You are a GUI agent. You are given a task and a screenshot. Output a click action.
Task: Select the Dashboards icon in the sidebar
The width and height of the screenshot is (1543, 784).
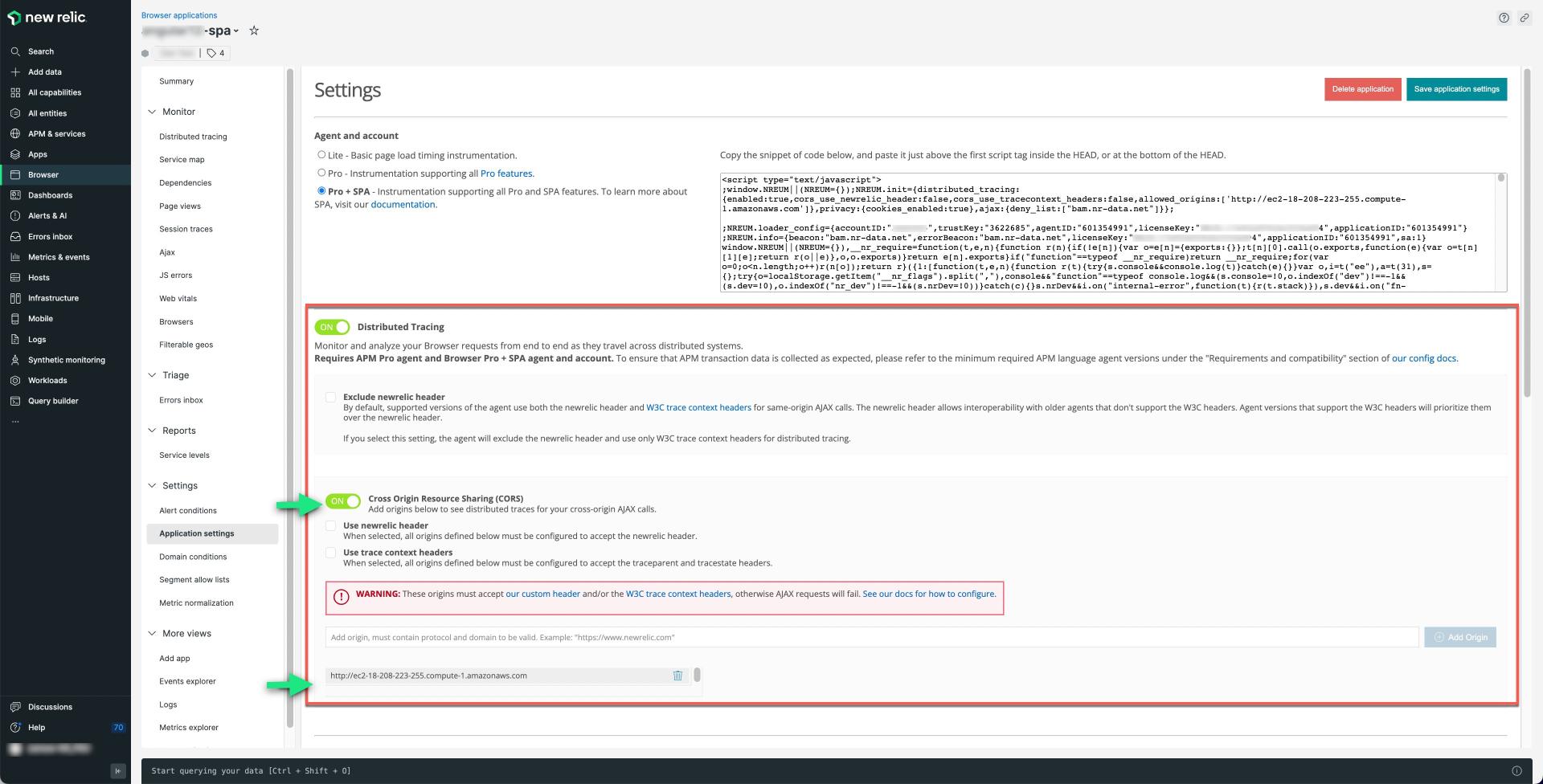click(16, 194)
